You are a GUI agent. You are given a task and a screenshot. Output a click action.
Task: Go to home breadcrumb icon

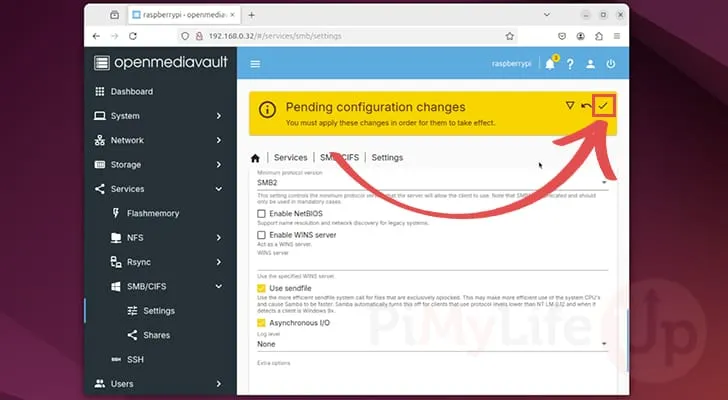click(x=255, y=158)
